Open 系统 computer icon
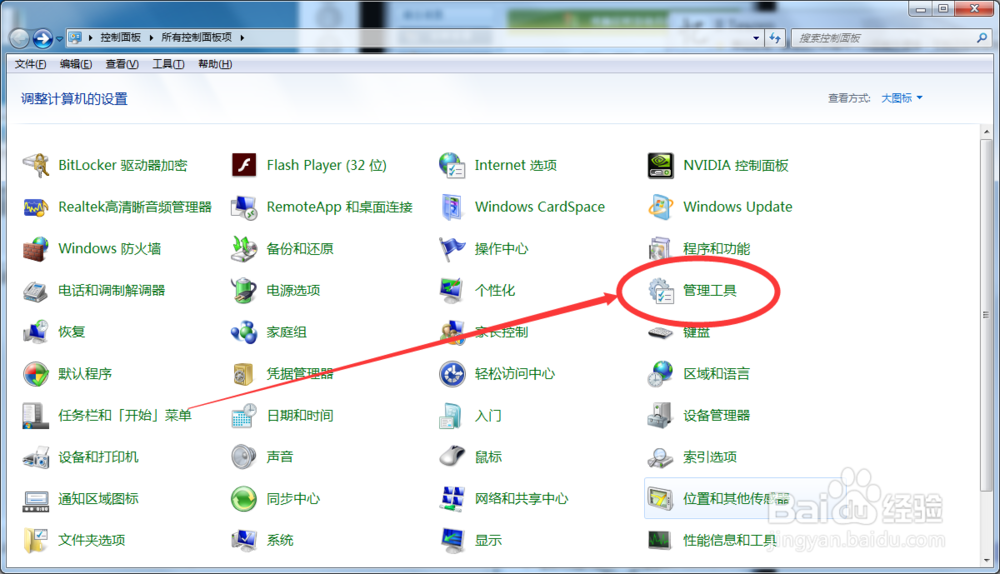The width and height of the screenshot is (1000, 574). (x=244, y=540)
